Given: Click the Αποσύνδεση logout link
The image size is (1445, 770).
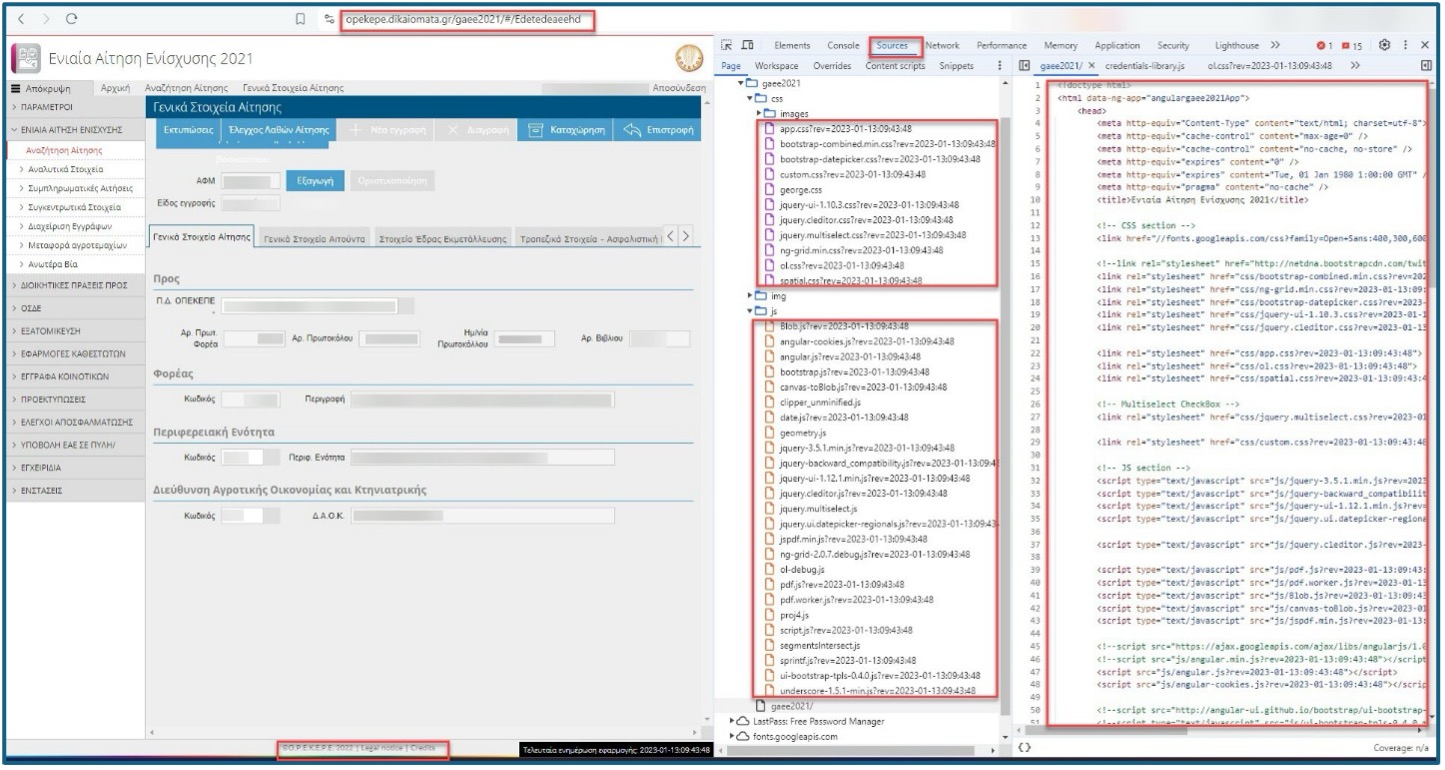Looking at the screenshot, I should pos(679,90).
